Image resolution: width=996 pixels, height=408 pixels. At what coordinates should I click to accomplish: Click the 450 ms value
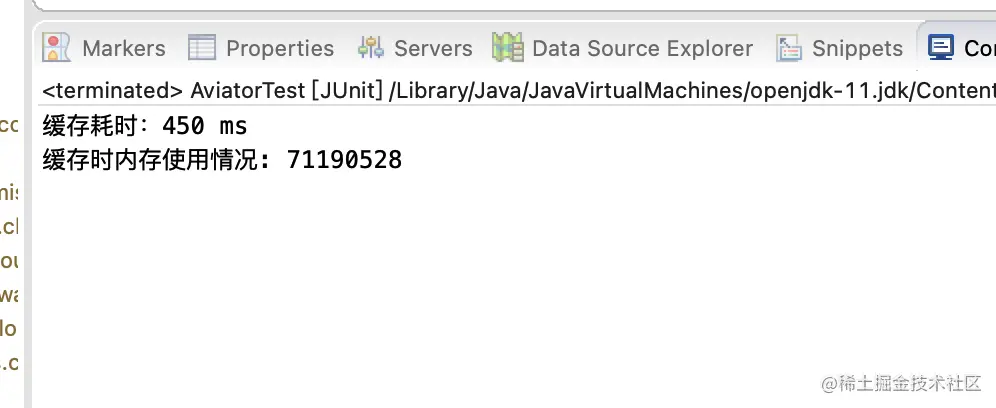tap(204, 127)
